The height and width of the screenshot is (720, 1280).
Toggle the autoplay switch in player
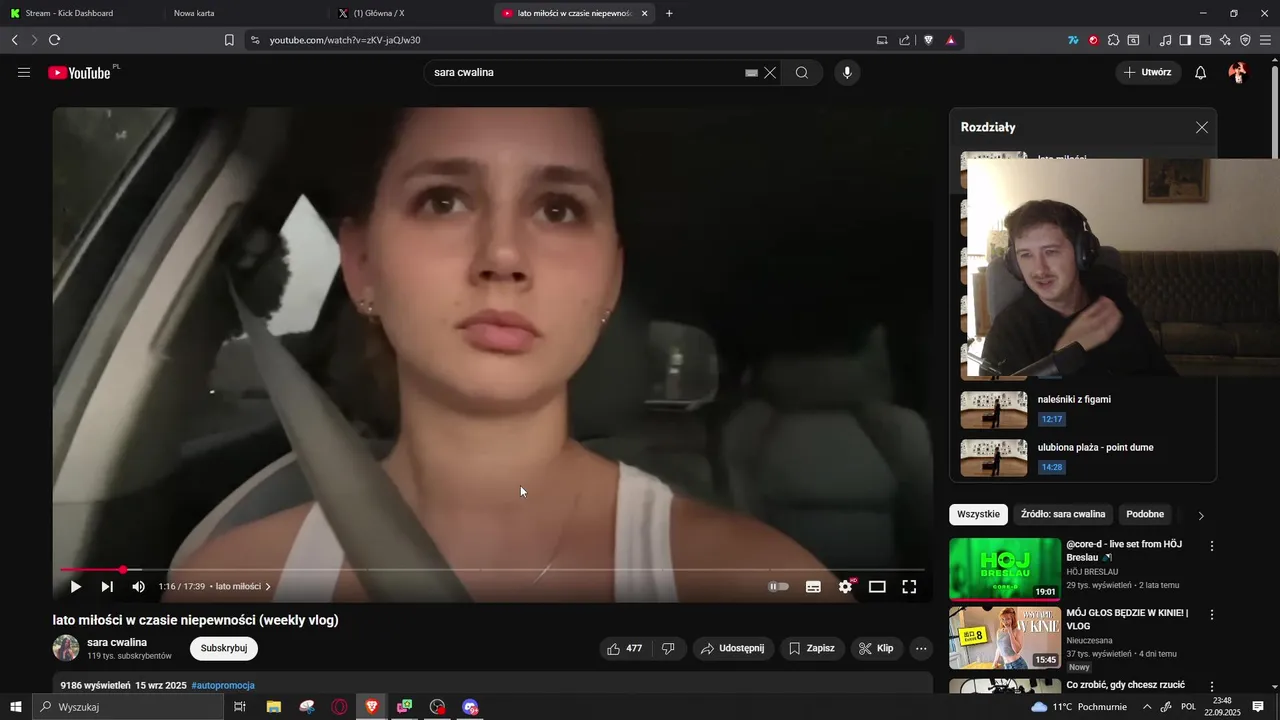click(779, 587)
